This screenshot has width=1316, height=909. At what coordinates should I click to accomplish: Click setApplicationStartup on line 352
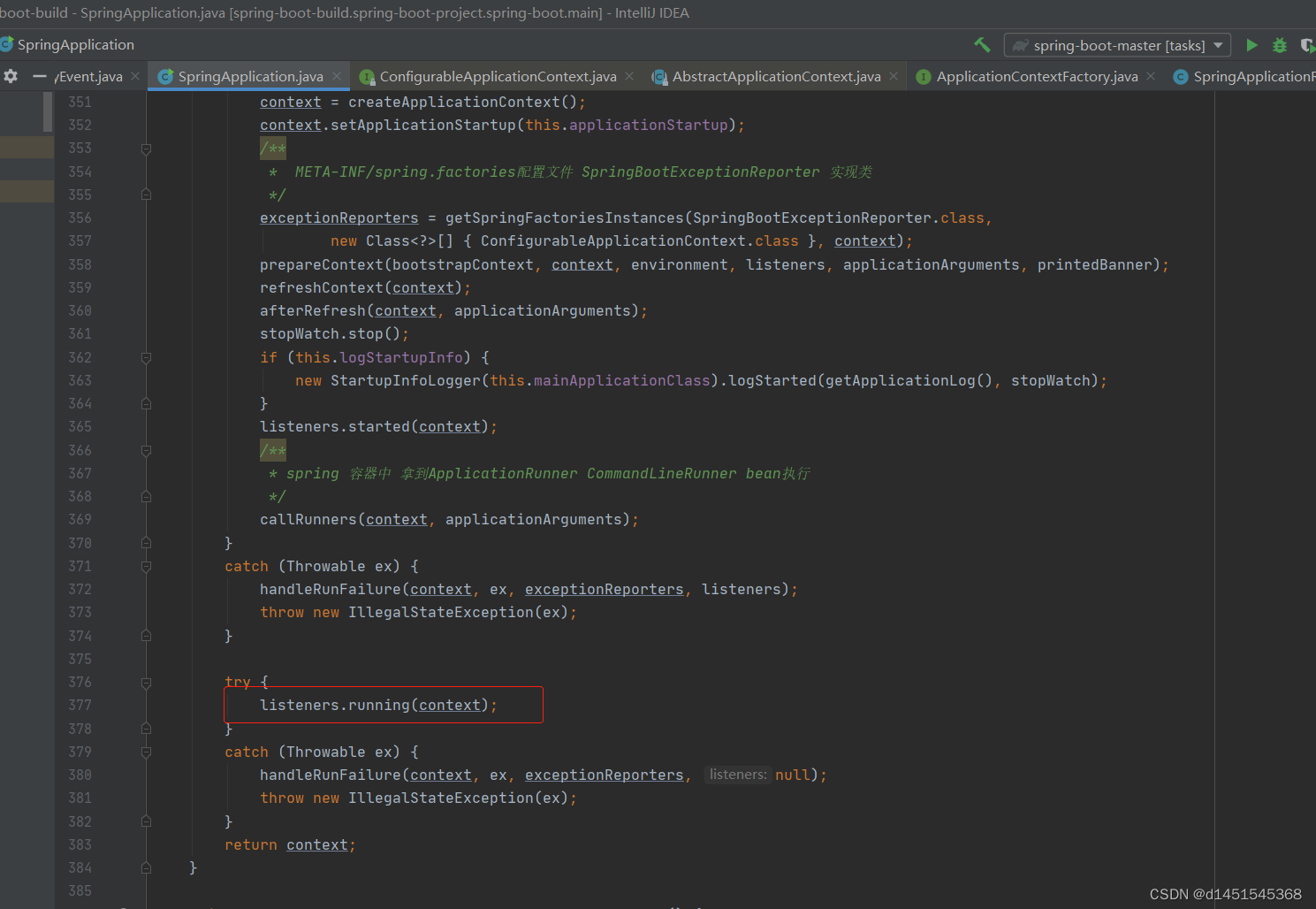click(423, 125)
